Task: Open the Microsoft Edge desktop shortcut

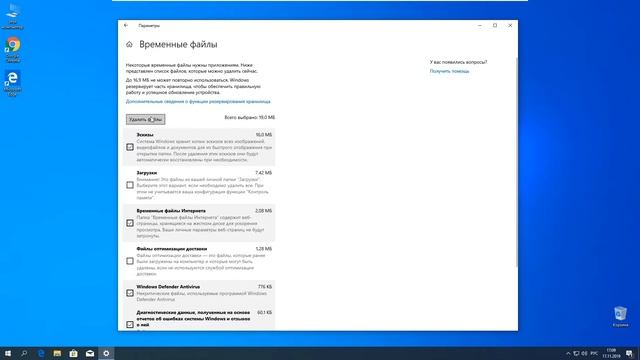Action: (x=13, y=83)
